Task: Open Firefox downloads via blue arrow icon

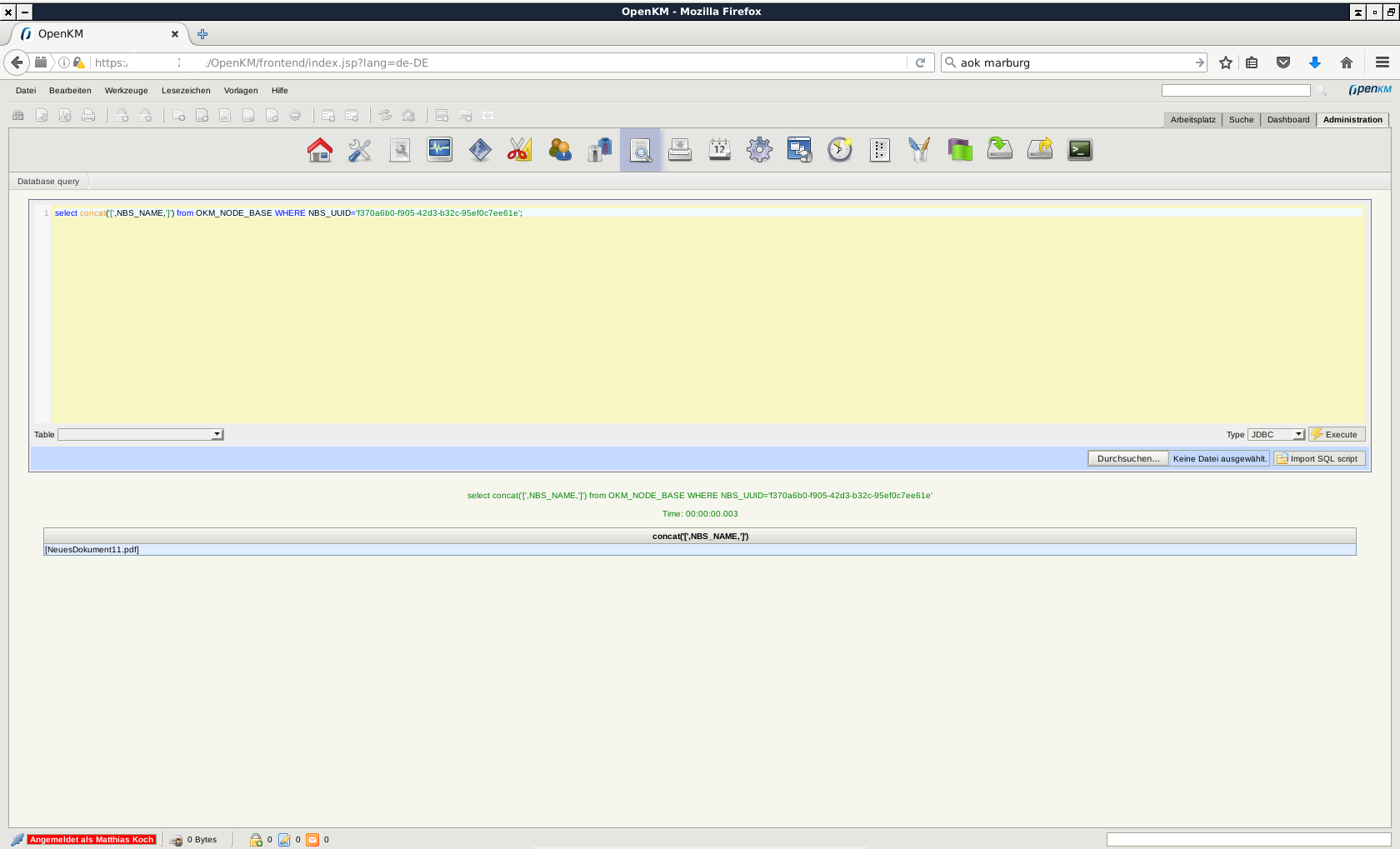Action: click(x=1315, y=62)
